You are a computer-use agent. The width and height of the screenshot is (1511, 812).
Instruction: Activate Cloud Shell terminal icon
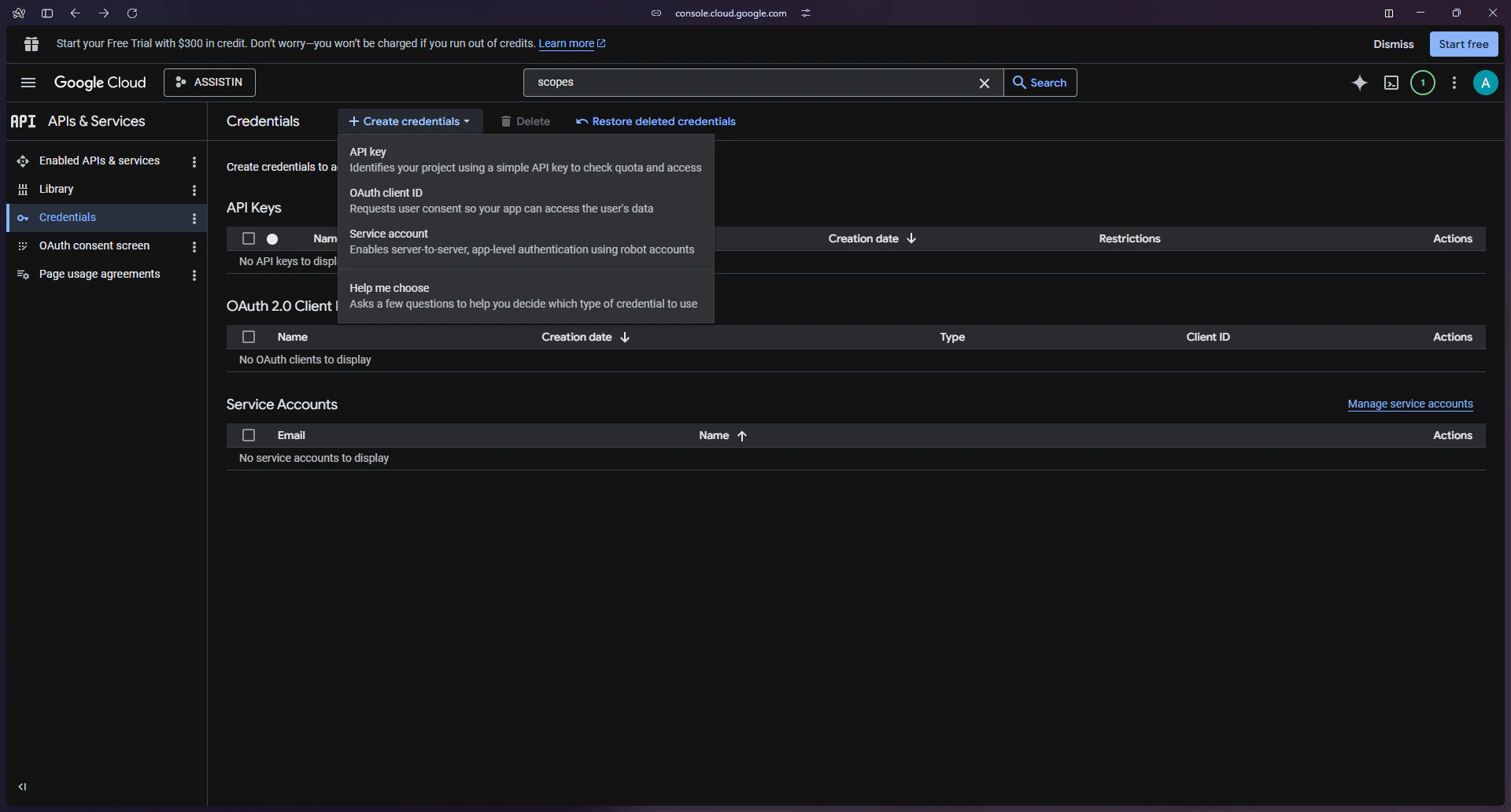[x=1391, y=83]
